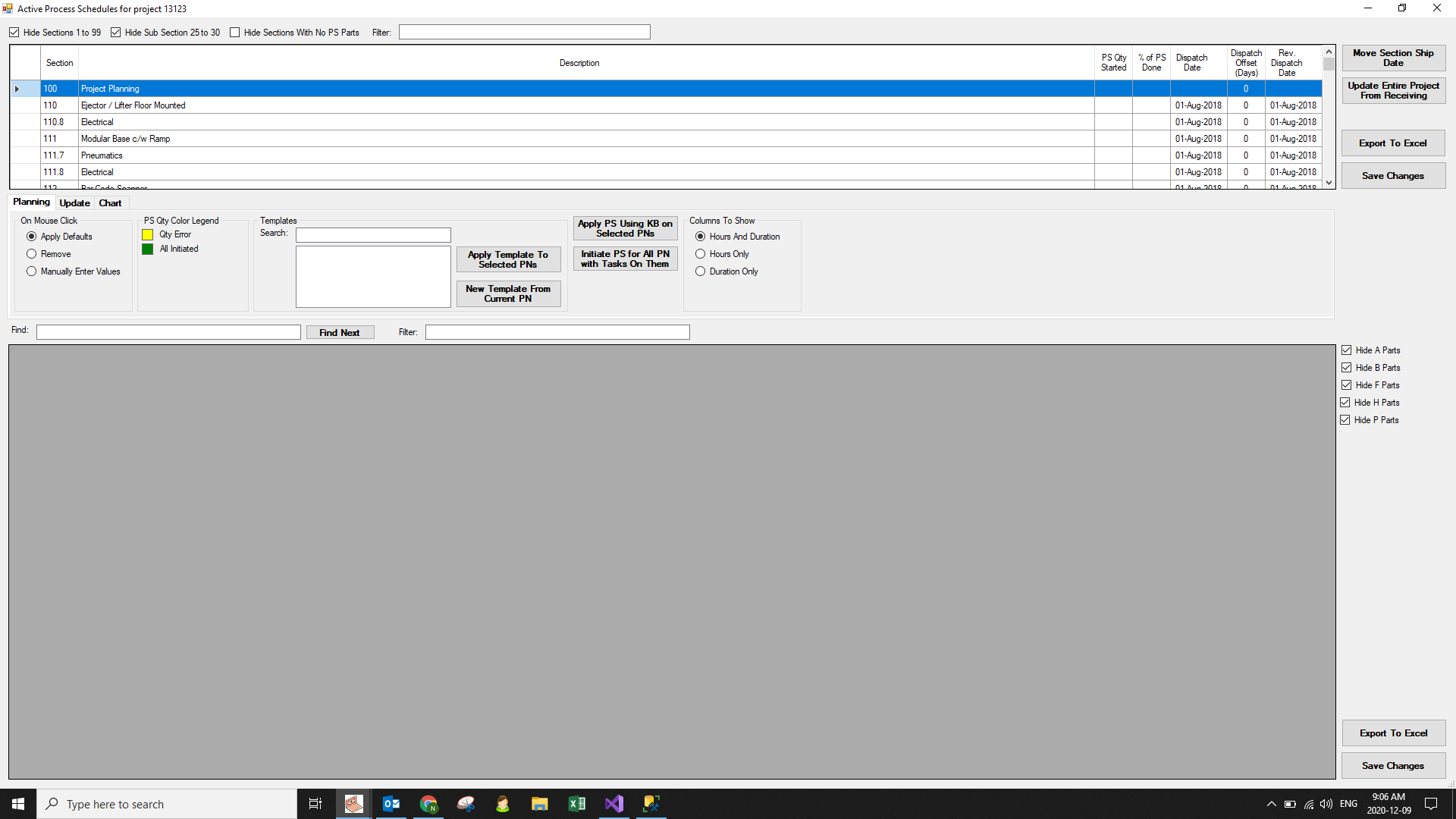This screenshot has height=819, width=1456.
Task: Click the yellow Qty Error swatch
Action: (148, 235)
